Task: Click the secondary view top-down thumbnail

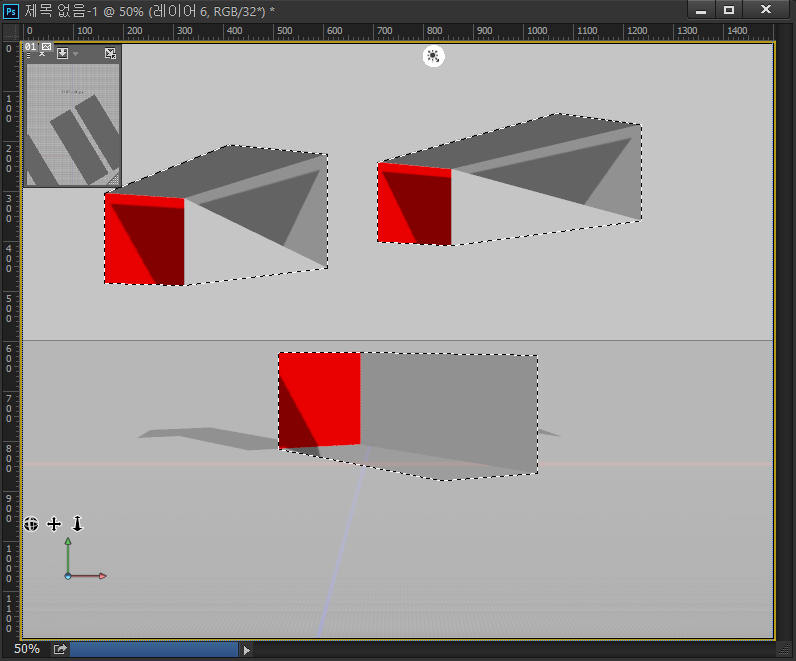Action: point(72,125)
